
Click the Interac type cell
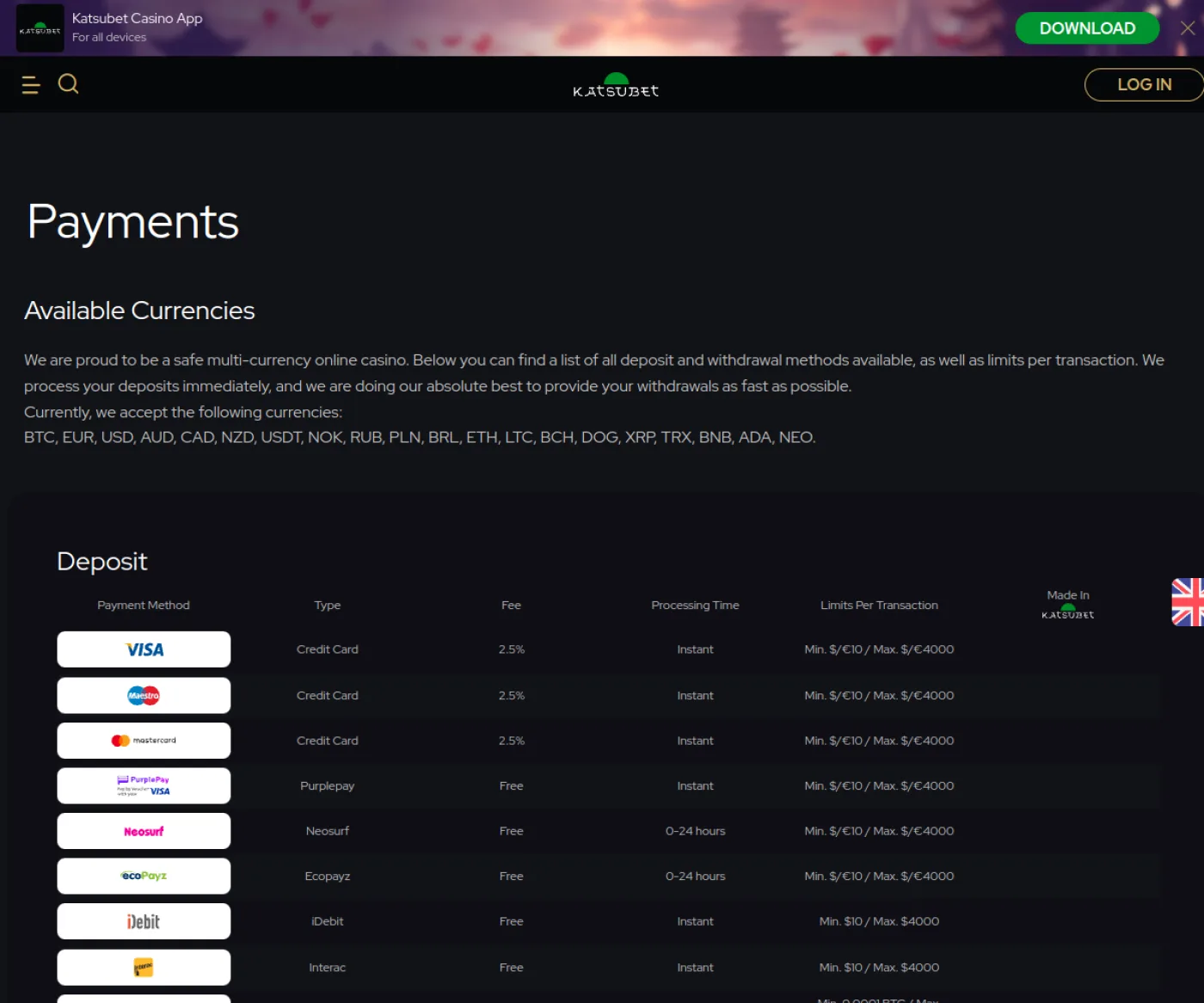click(x=328, y=968)
